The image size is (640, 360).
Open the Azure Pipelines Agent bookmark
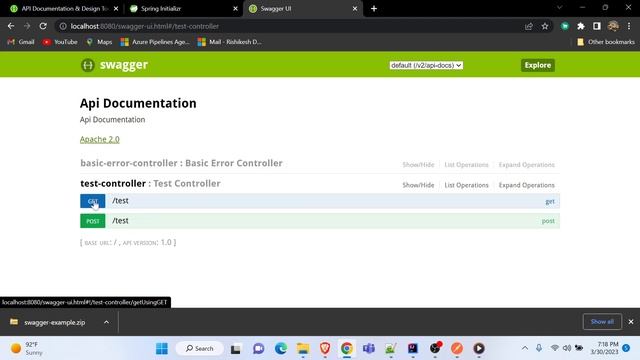pos(155,42)
